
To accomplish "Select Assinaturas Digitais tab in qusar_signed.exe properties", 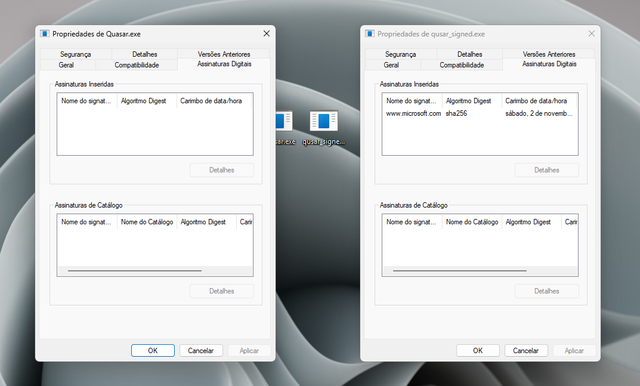I will coord(549,64).
